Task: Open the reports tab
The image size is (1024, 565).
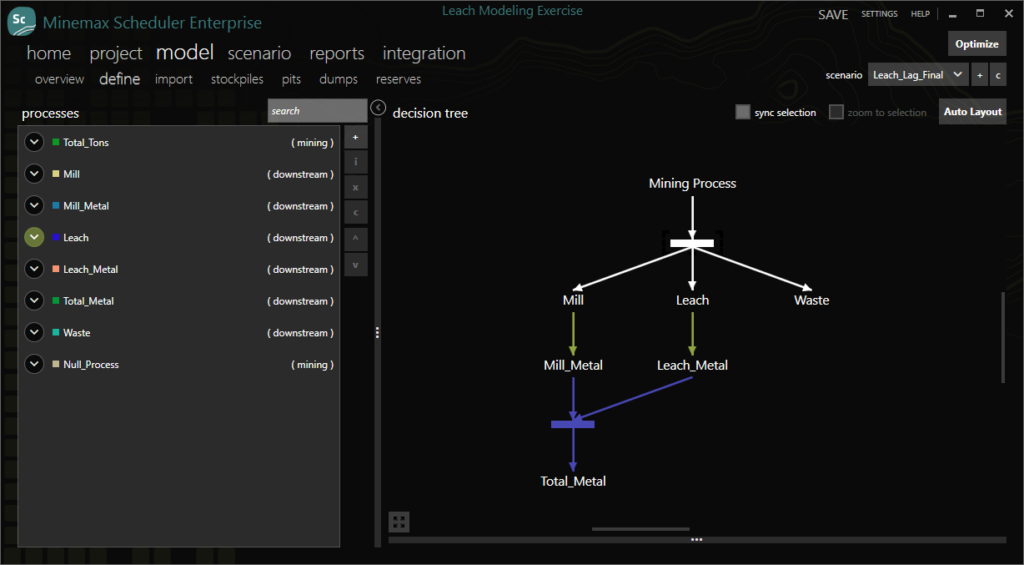Action: pos(337,54)
